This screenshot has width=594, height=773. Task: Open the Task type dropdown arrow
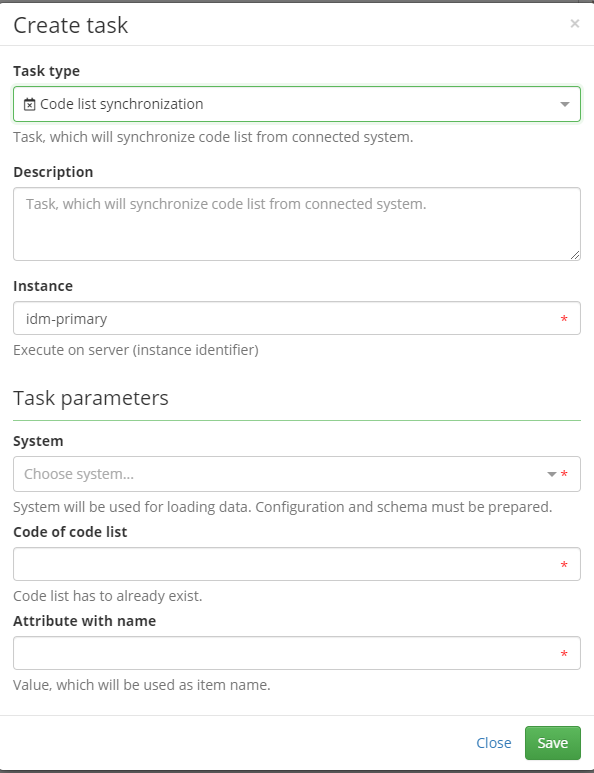pos(565,105)
